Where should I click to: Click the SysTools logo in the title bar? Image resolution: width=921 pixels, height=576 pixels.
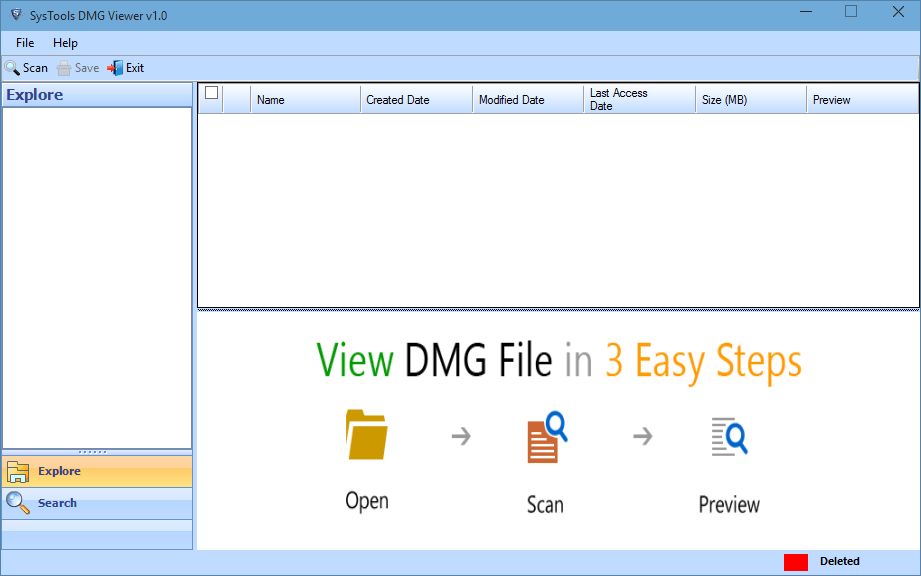[14, 14]
